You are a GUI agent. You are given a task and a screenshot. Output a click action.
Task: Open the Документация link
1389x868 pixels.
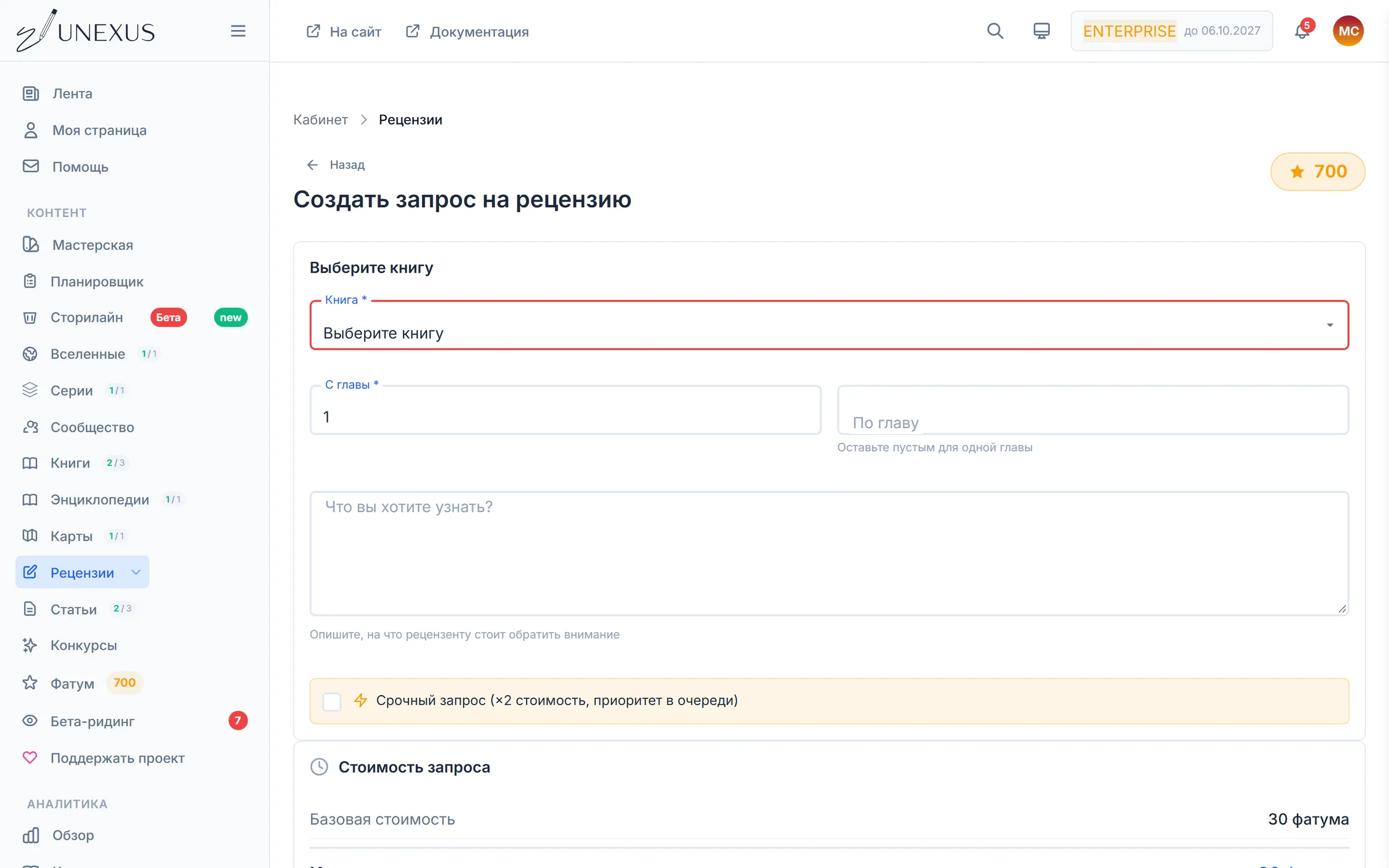coord(467,31)
